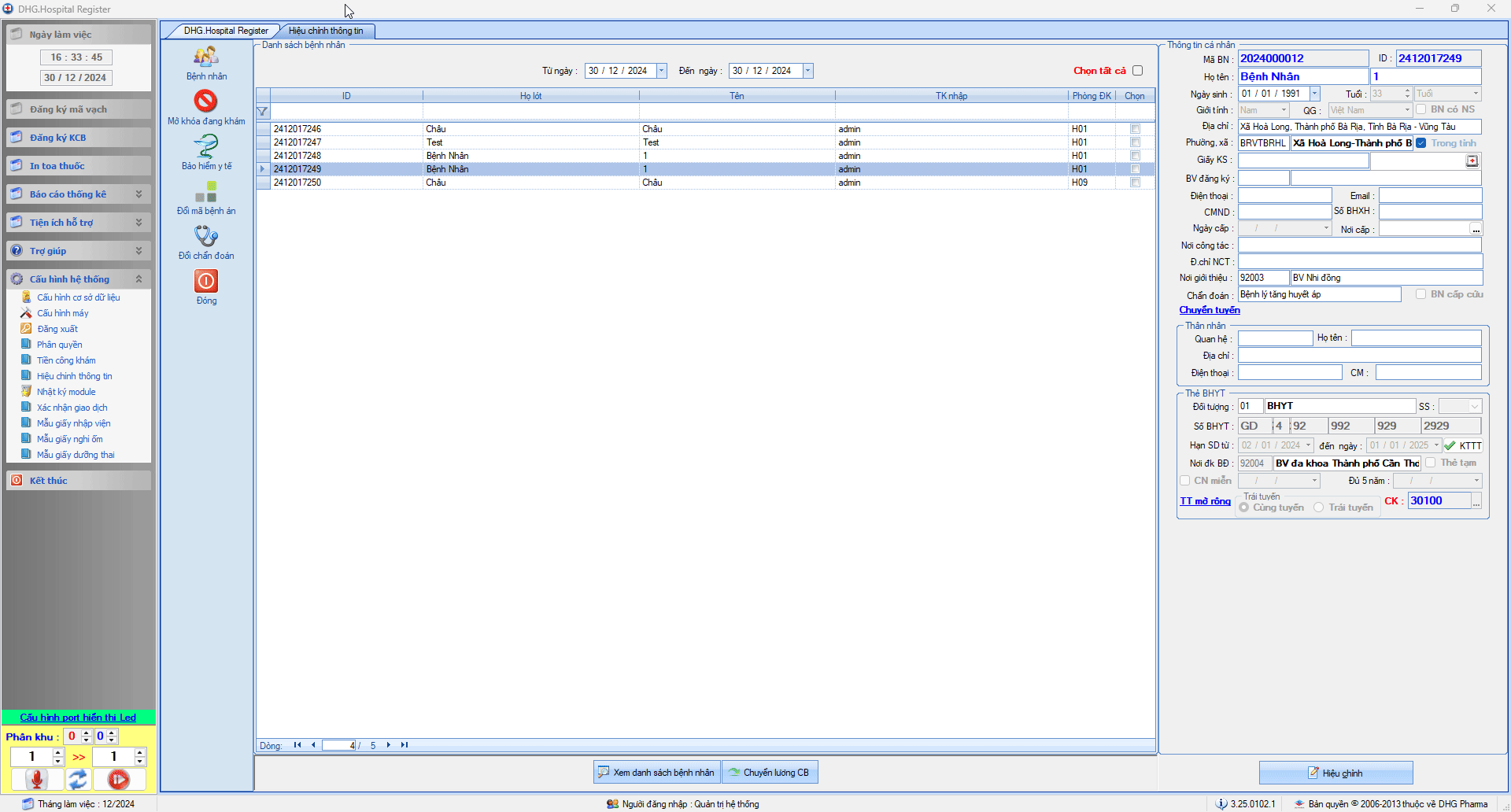Click the Đăng xuất logout item
The height and width of the screenshot is (812, 1511).
point(57,329)
